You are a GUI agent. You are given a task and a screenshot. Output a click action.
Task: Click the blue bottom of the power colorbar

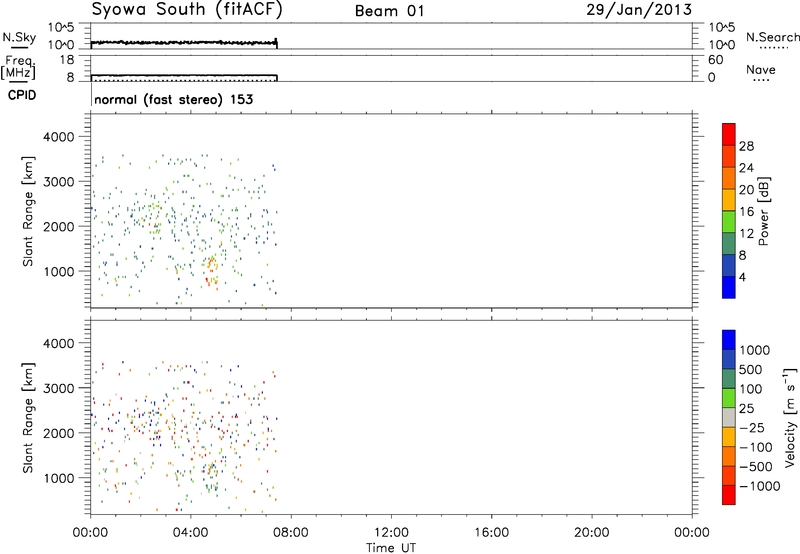coord(729,287)
